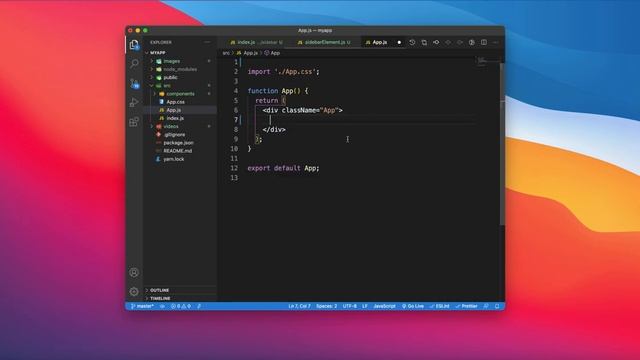This screenshot has width=640, height=360.
Task: Click the split editor icon
Action: [x=484, y=42]
